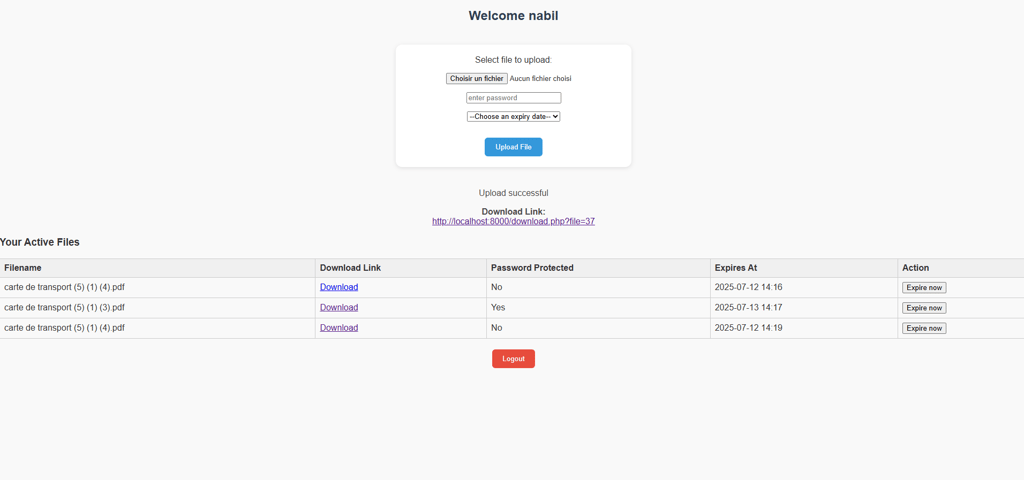
Task: Open the localhost download.php?file=37 link
Action: tap(513, 221)
